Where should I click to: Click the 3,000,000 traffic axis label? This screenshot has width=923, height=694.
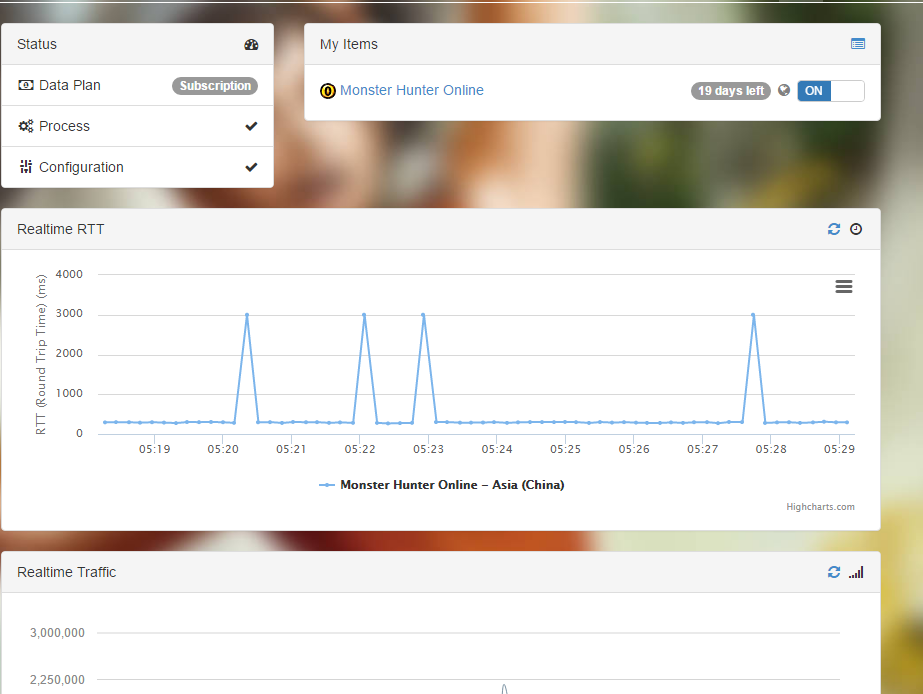pyautogui.click(x=57, y=633)
